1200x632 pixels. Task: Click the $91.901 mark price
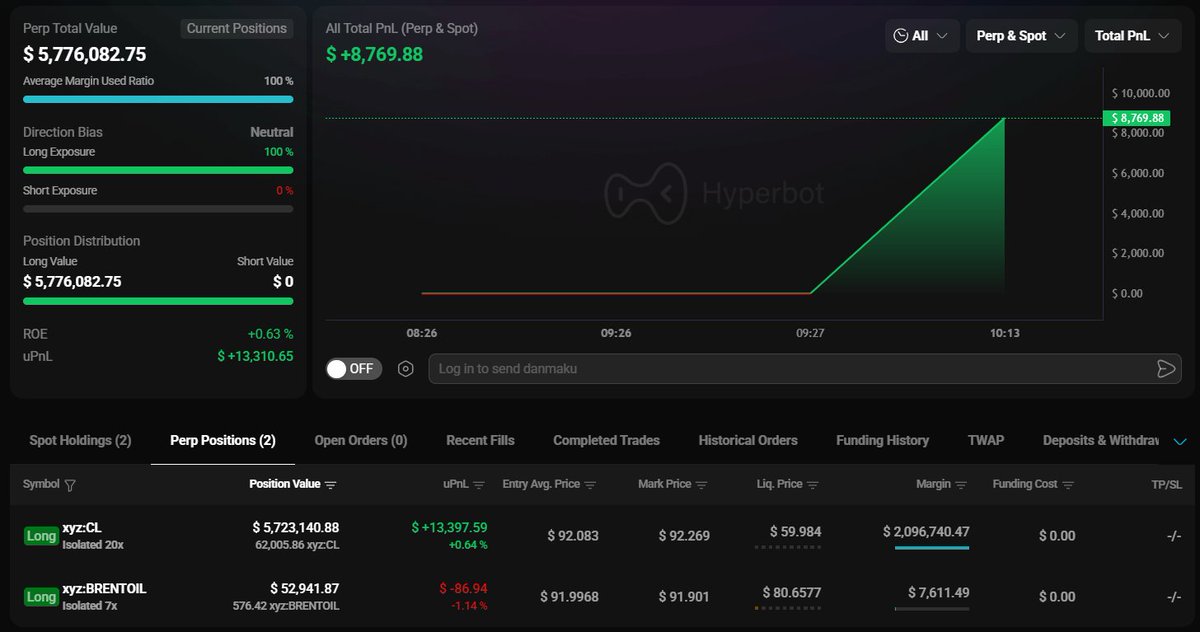click(x=684, y=597)
